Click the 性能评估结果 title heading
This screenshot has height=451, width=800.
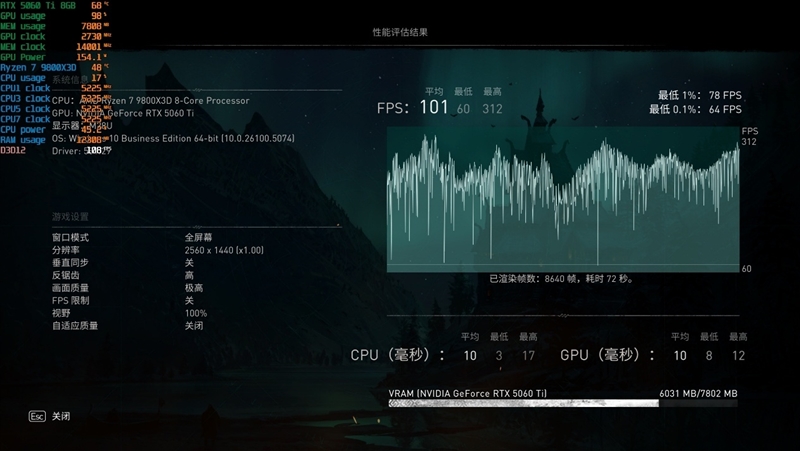click(x=400, y=33)
